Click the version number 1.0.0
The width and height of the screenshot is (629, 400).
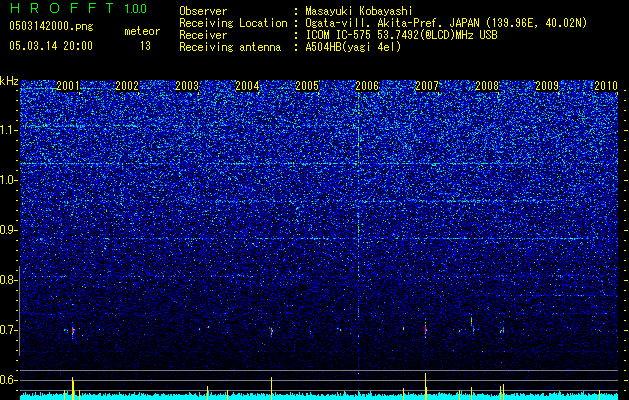tap(135, 8)
